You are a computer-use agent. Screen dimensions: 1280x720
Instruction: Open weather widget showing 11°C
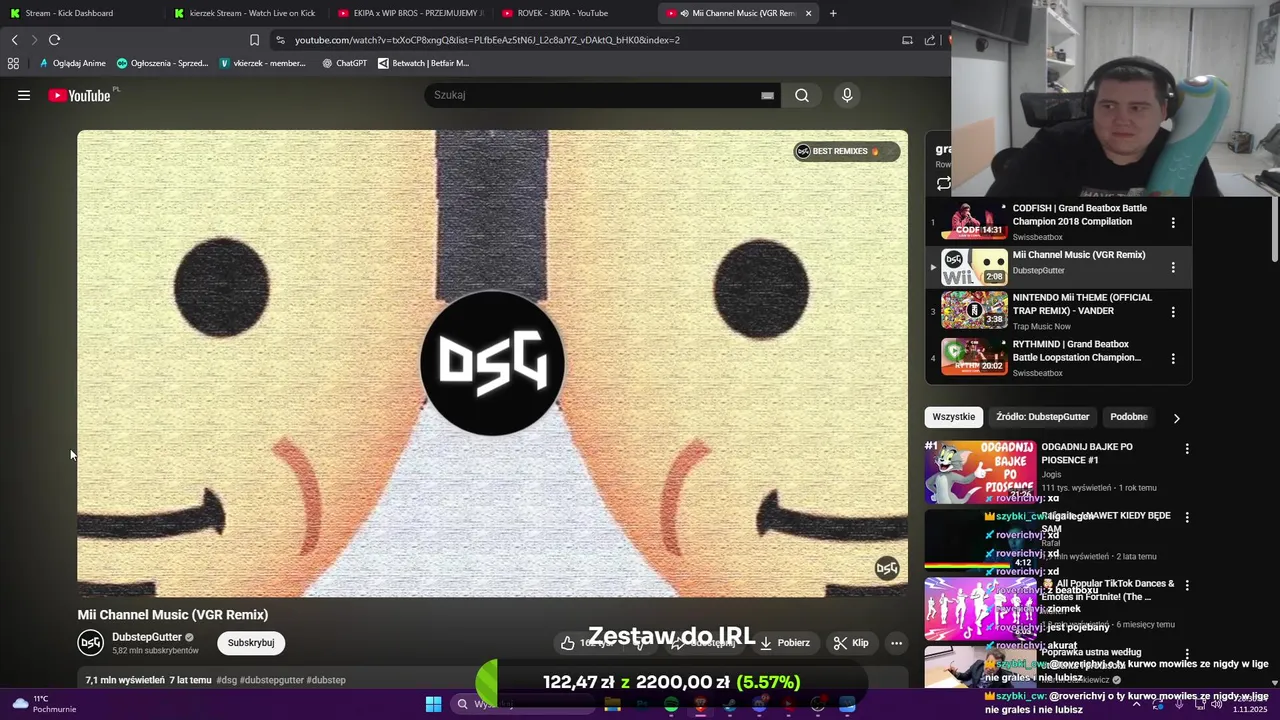pyautogui.click(x=44, y=704)
